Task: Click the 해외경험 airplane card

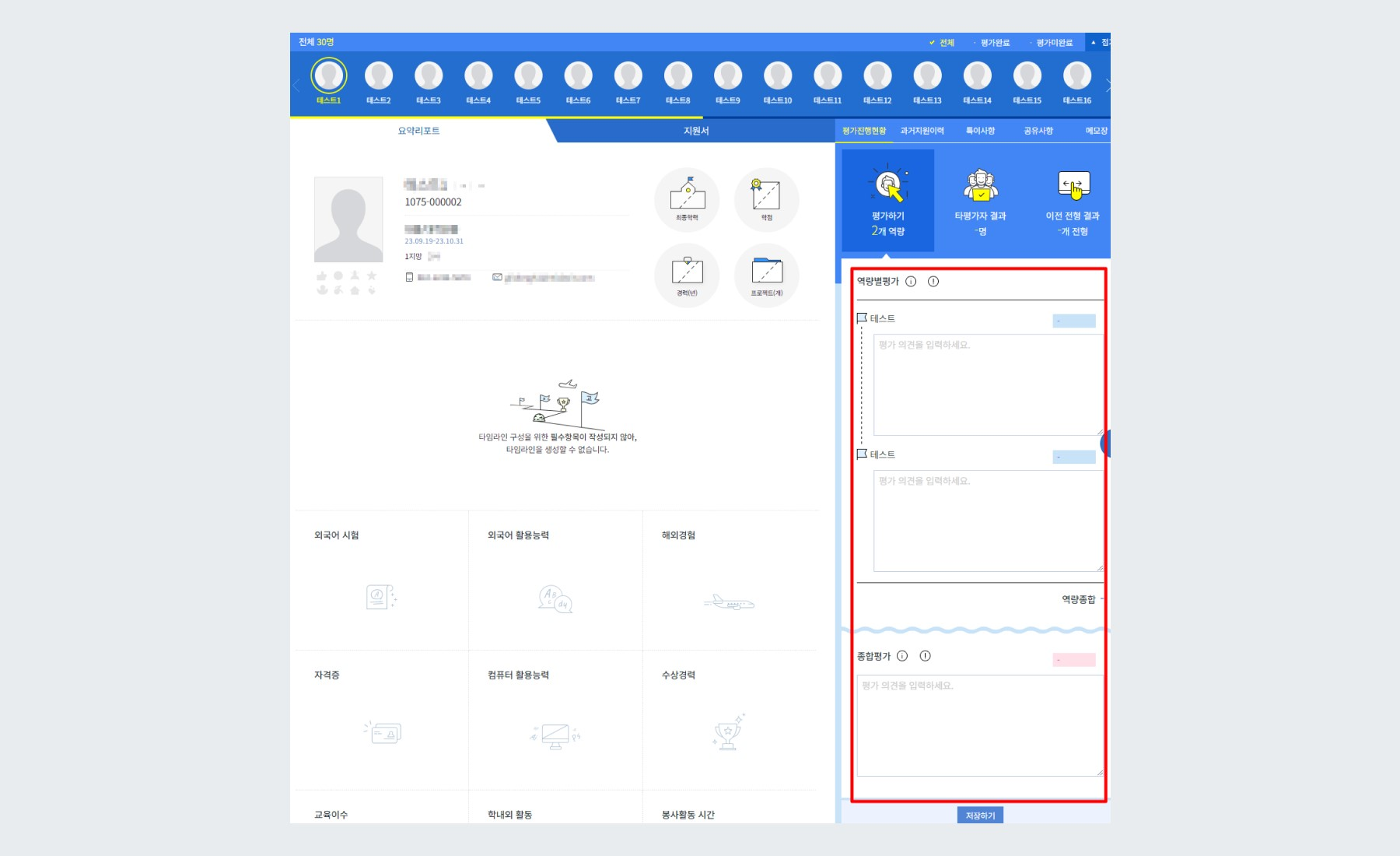Action: point(730,580)
